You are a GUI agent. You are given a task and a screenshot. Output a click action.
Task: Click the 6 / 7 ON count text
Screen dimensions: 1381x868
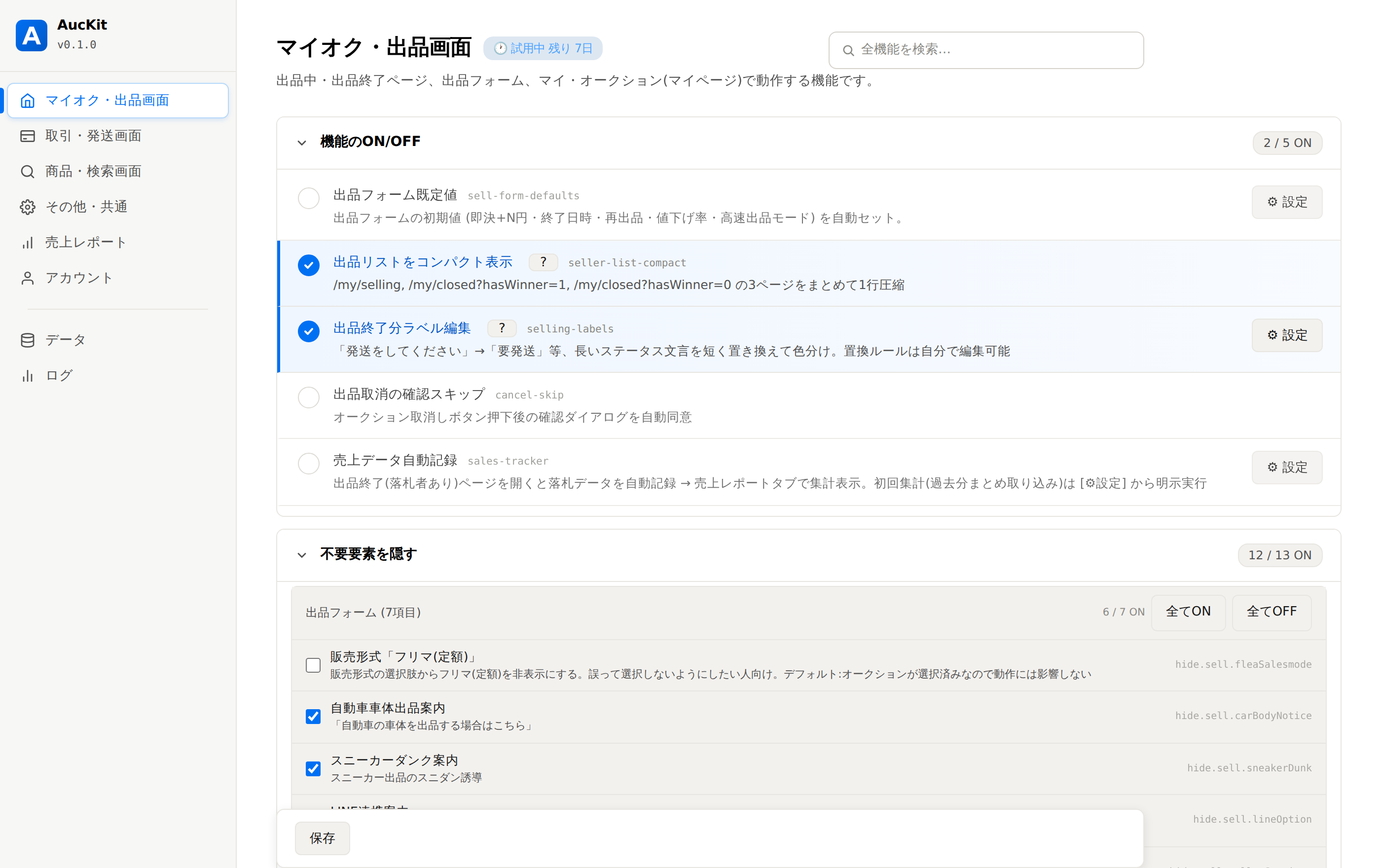[1124, 613]
